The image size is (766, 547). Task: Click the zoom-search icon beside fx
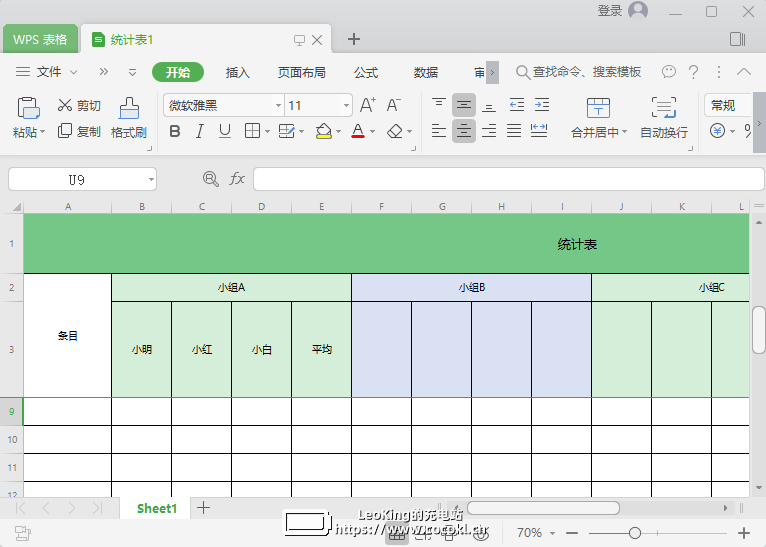(211, 179)
